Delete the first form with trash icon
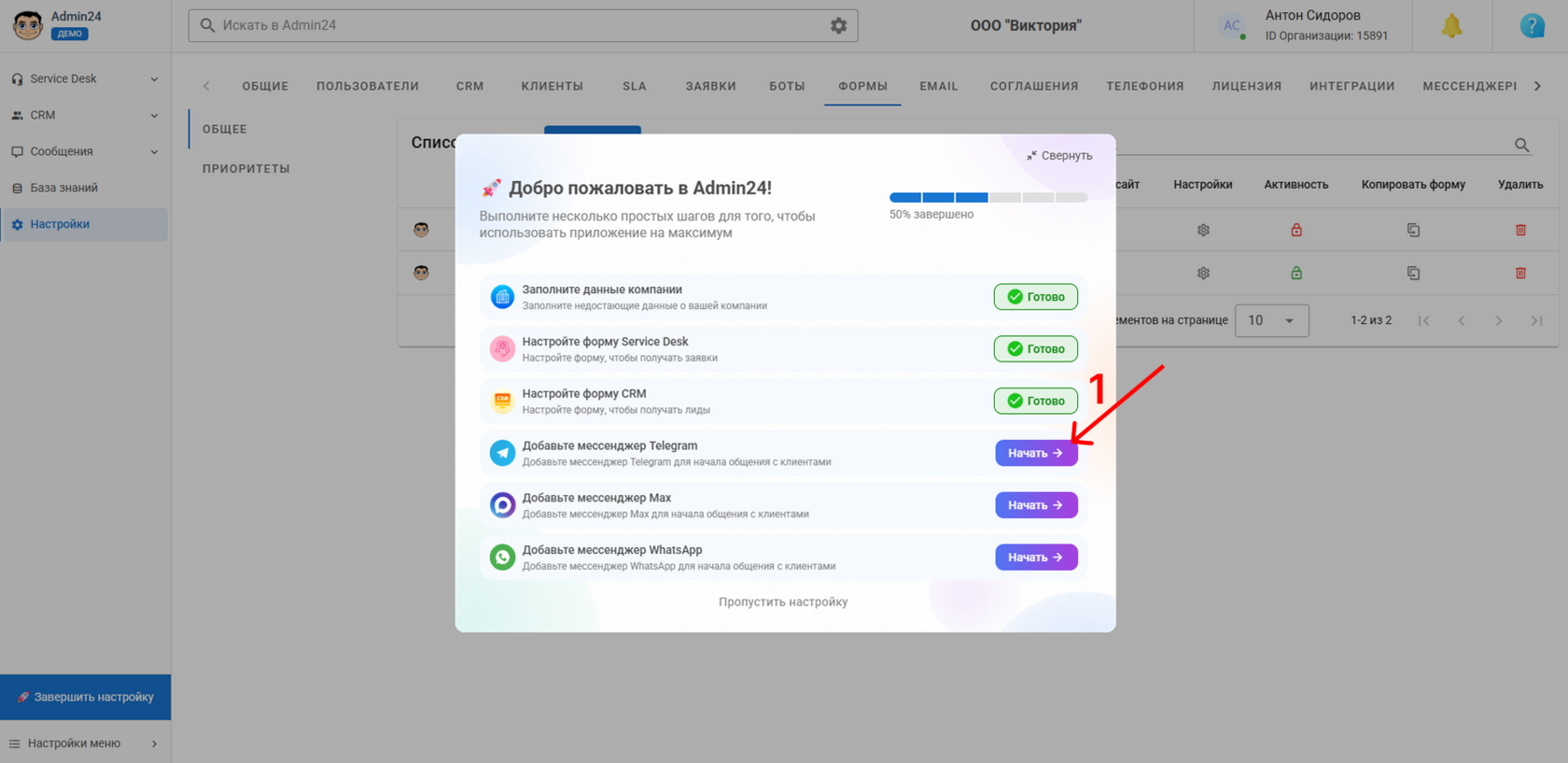Image resolution: width=1568 pixels, height=763 pixels. pyautogui.click(x=1520, y=230)
